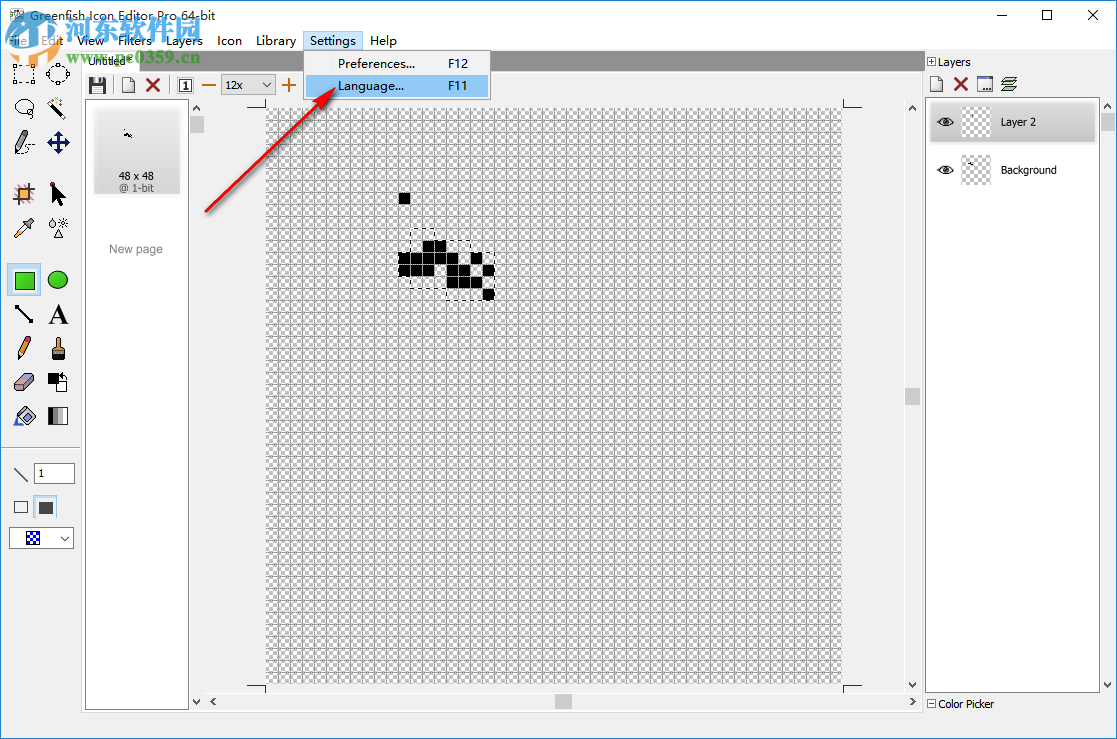This screenshot has width=1117, height=739.
Task: Click the line width input field
Action: (54, 473)
